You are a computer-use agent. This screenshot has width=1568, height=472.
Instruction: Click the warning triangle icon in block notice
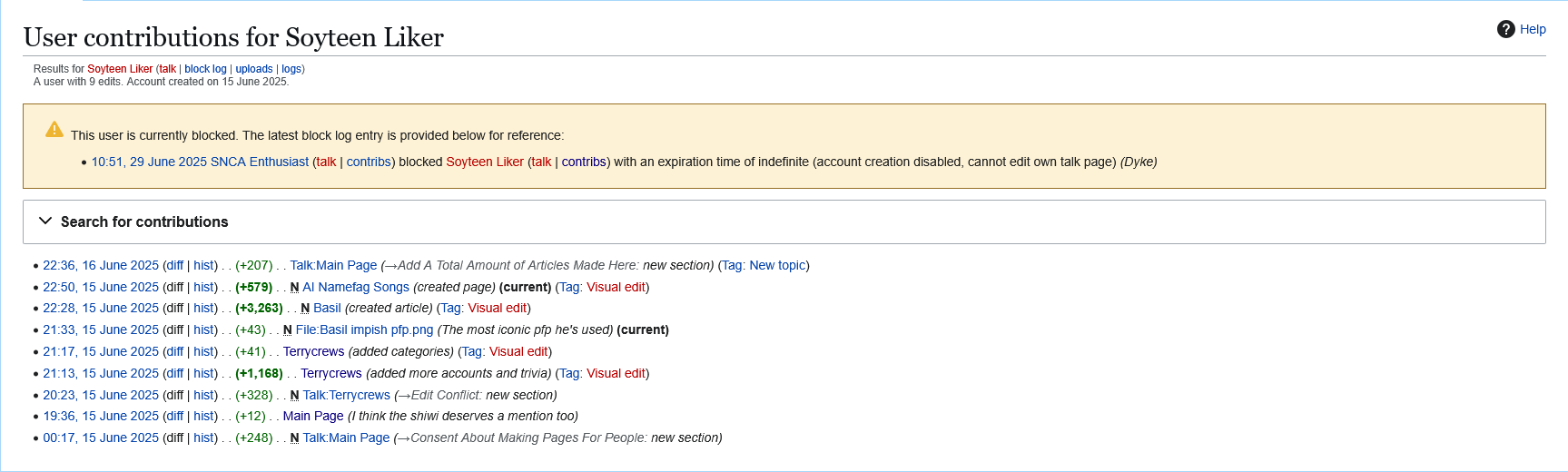[54, 129]
